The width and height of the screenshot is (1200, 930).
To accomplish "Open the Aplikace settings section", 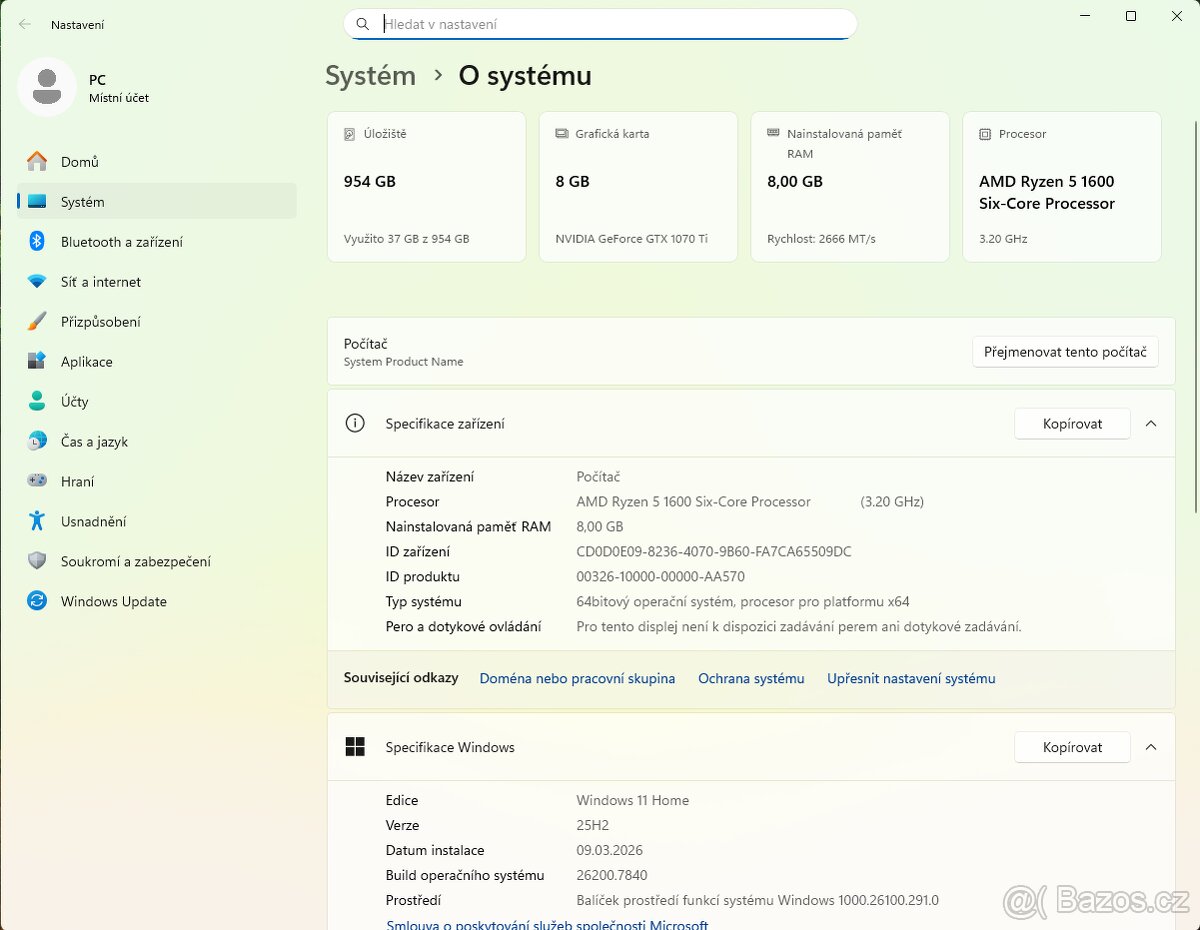I will 86,362.
